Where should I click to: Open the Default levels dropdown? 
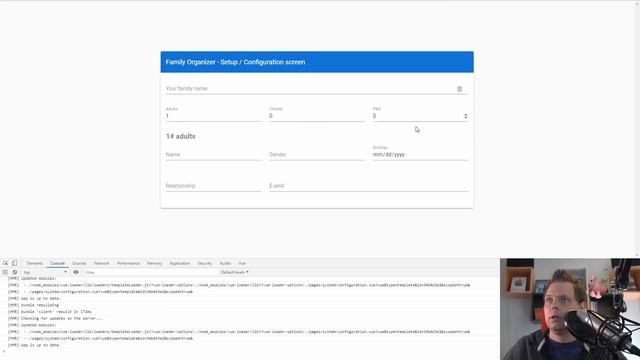click(234, 272)
